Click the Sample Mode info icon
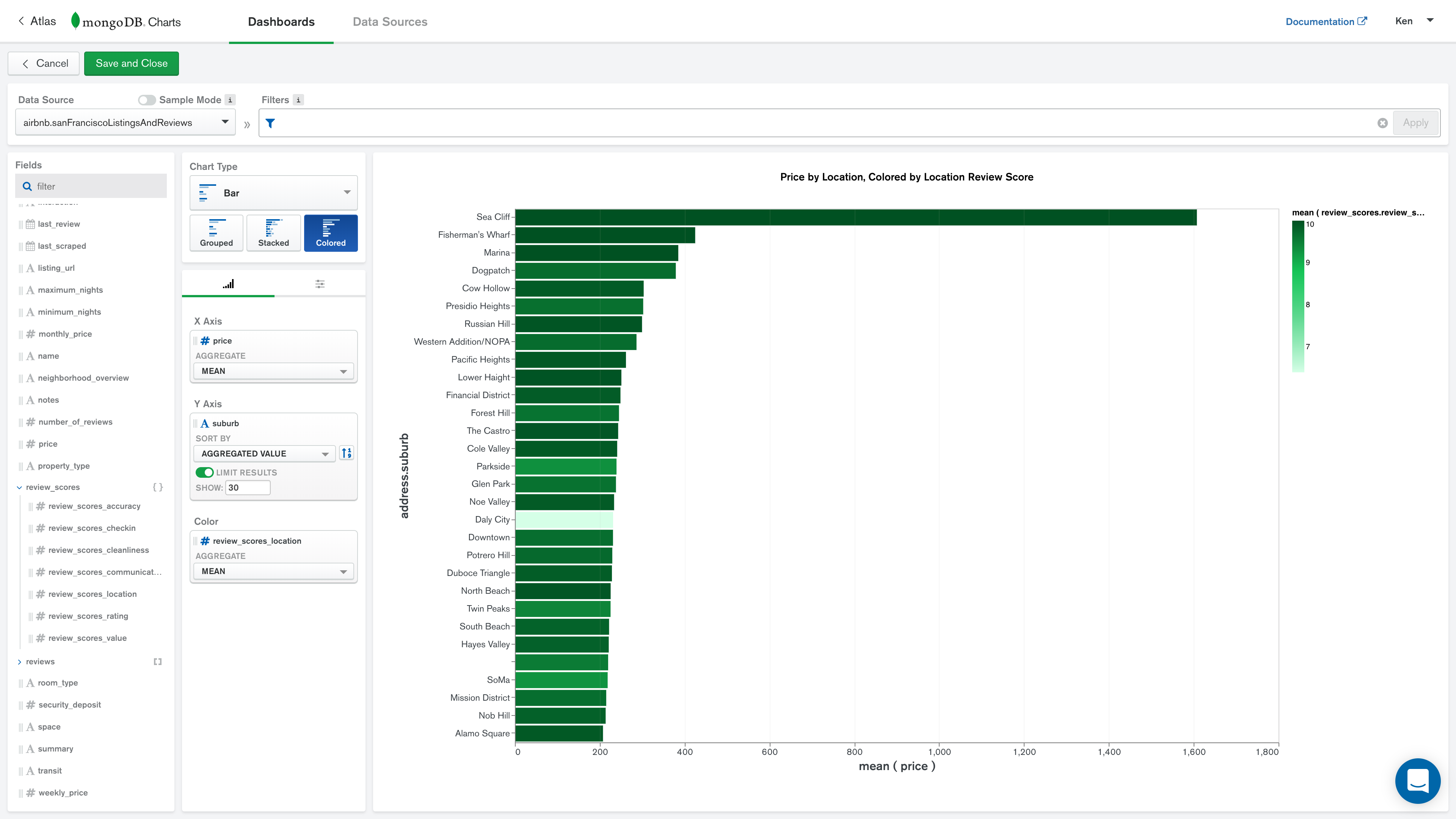 230,100
